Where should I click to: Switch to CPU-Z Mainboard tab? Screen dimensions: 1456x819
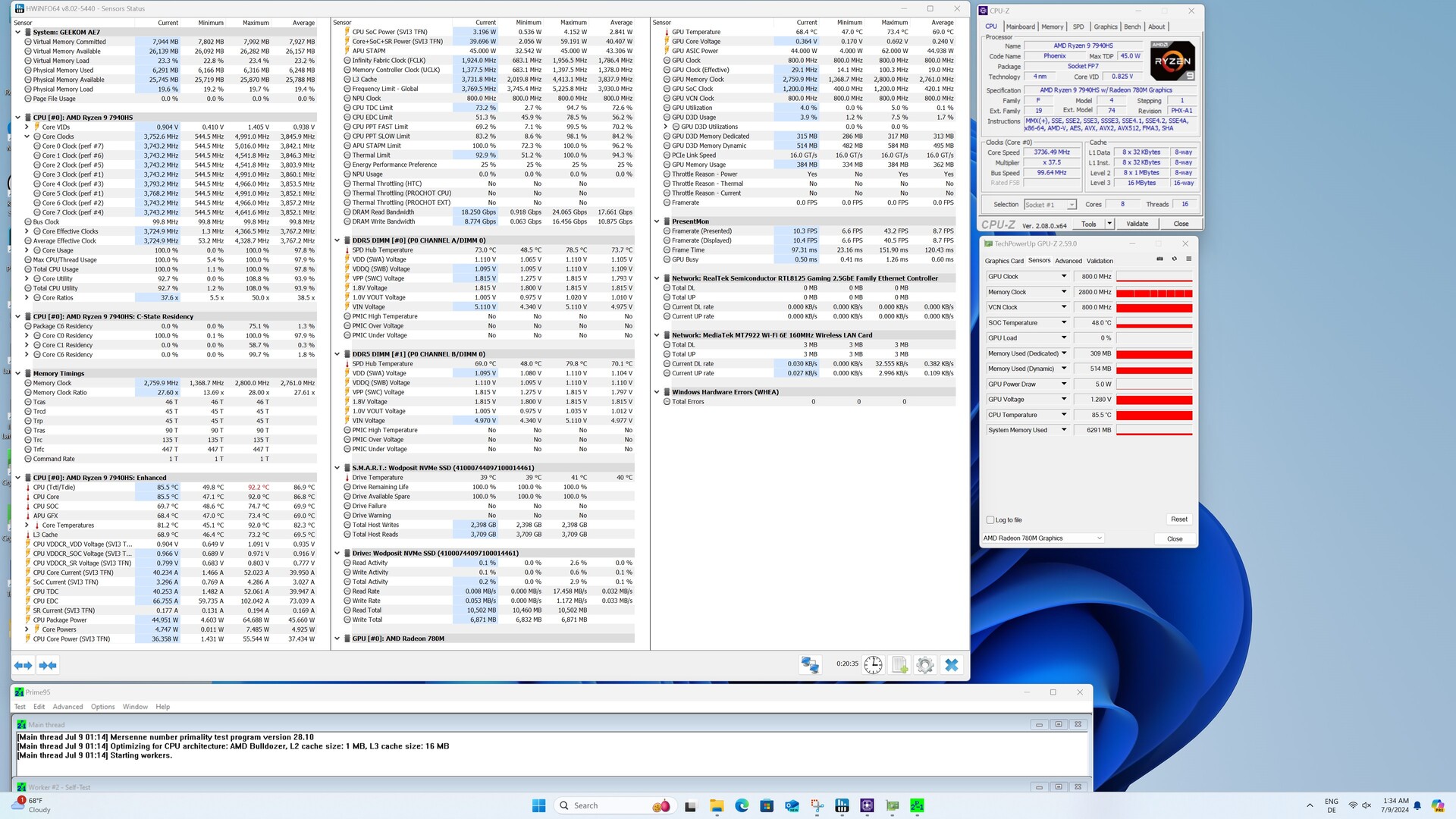pos(1020,27)
